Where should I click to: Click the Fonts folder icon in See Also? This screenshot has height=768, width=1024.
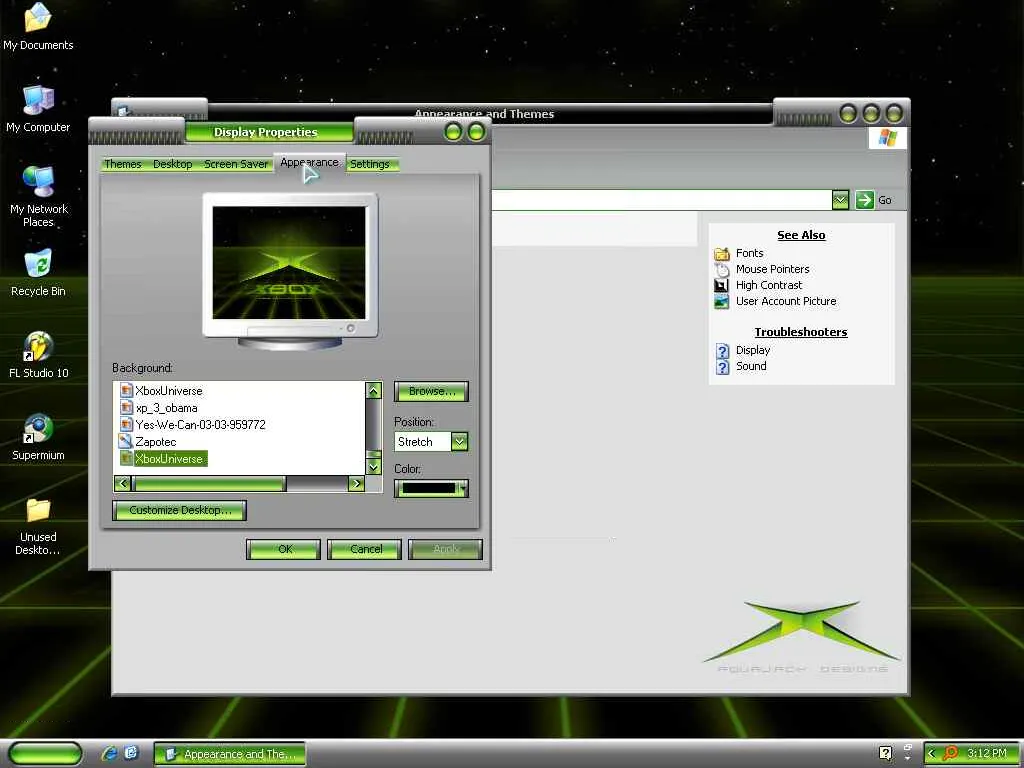click(722, 253)
